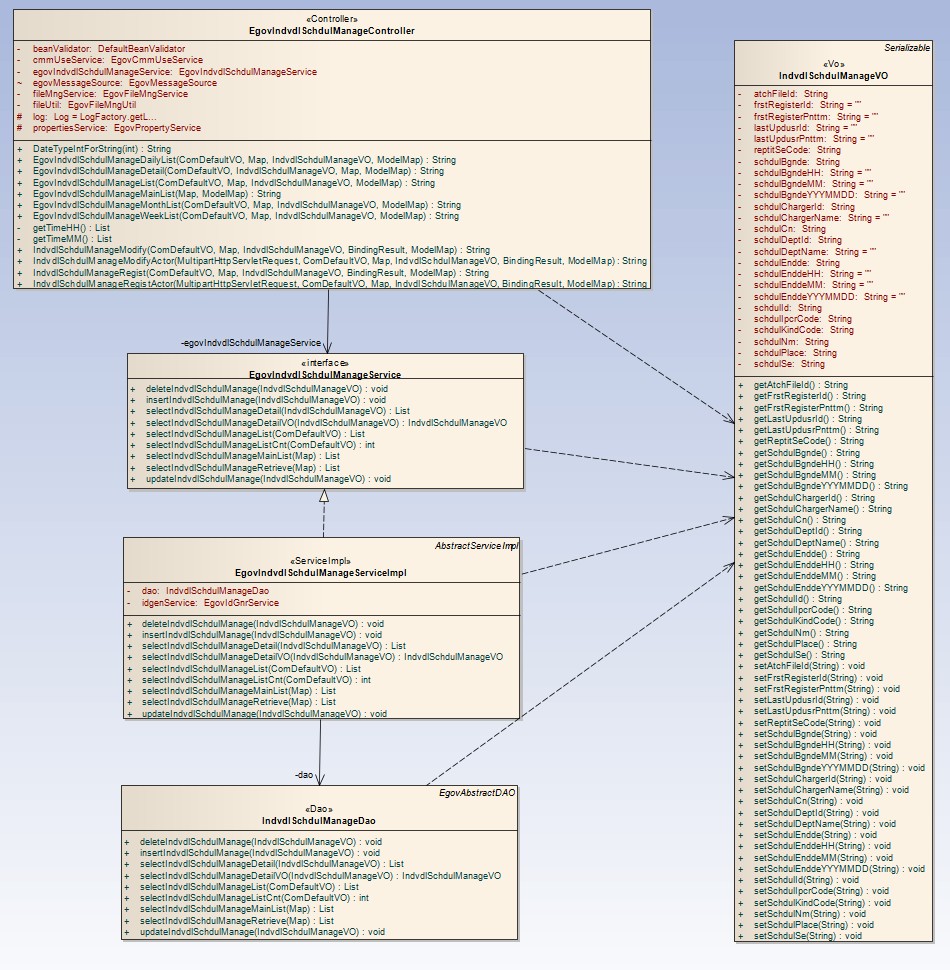This screenshot has width=950, height=970.
Task: Click the AbstractServiceImpl parent label
Action: point(476,545)
